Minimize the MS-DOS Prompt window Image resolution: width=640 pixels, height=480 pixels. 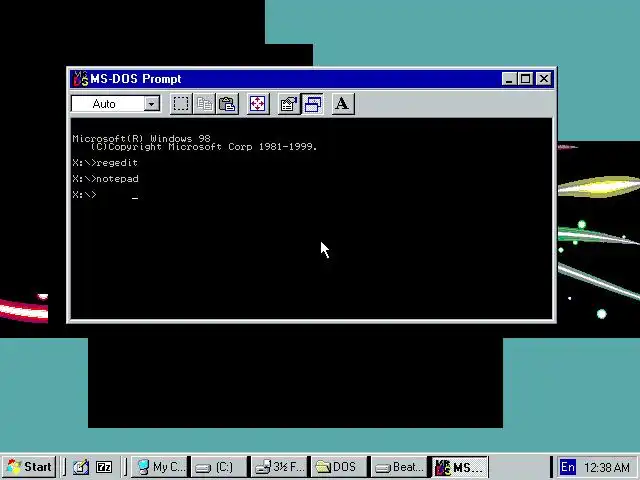coord(509,79)
